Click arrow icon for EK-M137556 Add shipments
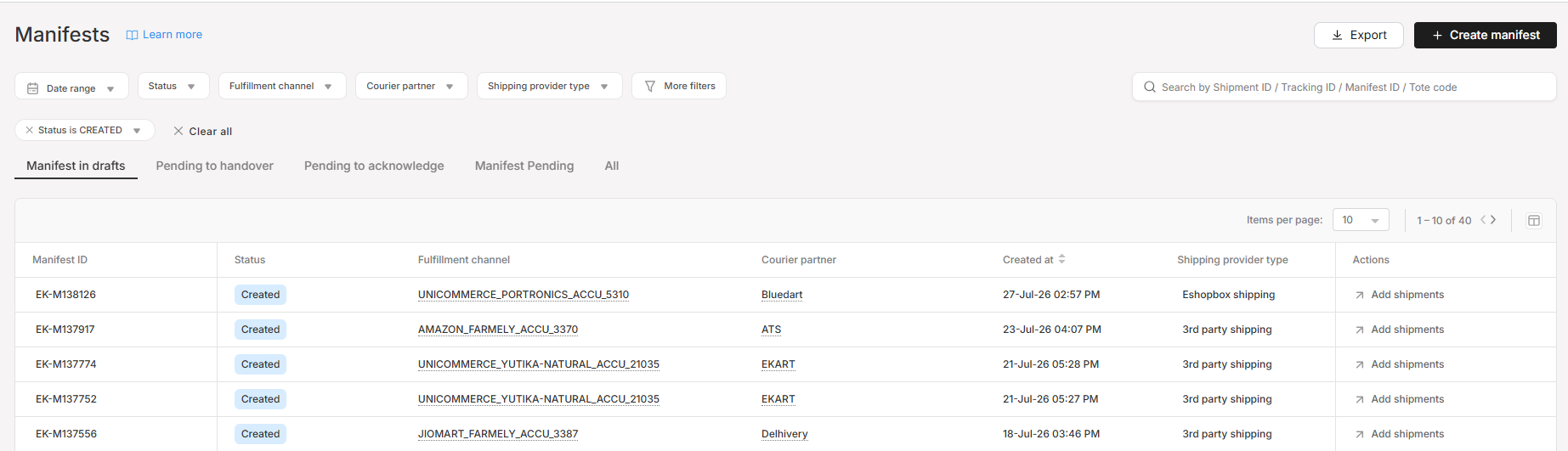This screenshot has width=1568, height=451. [1360, 434]
